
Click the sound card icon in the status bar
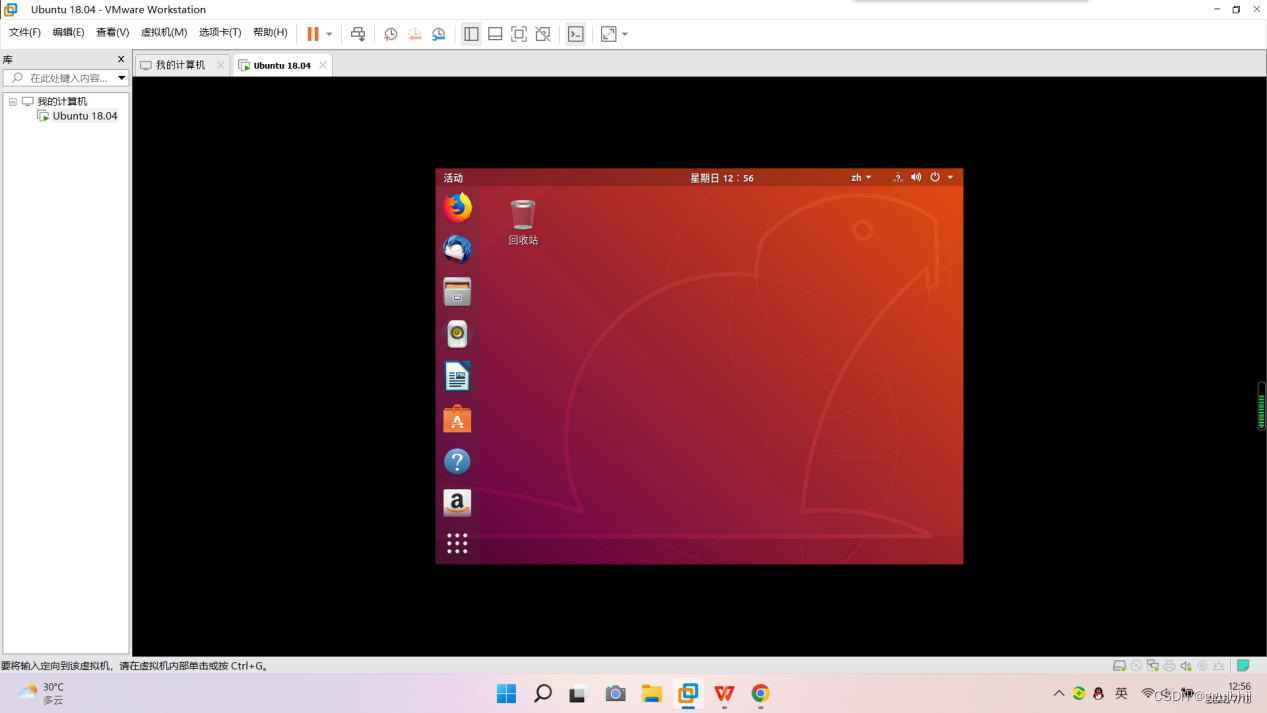1186,666
